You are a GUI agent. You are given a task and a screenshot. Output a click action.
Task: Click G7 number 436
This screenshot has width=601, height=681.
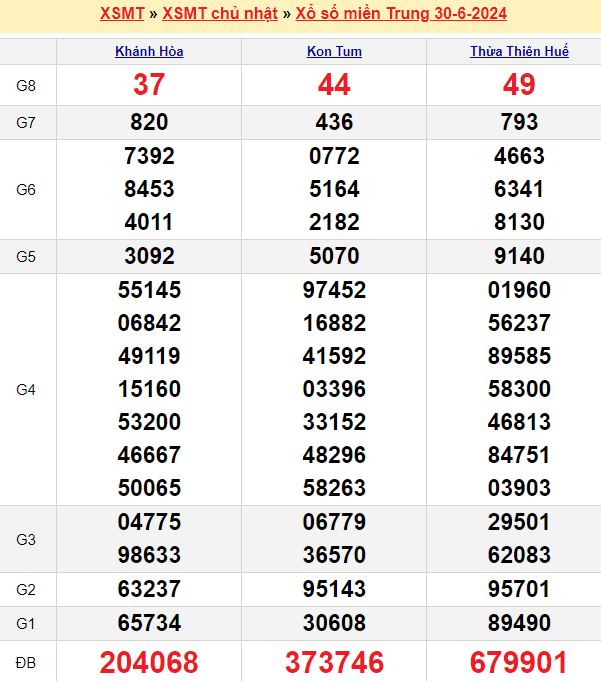pyautogui.click(x=334, y=122)
